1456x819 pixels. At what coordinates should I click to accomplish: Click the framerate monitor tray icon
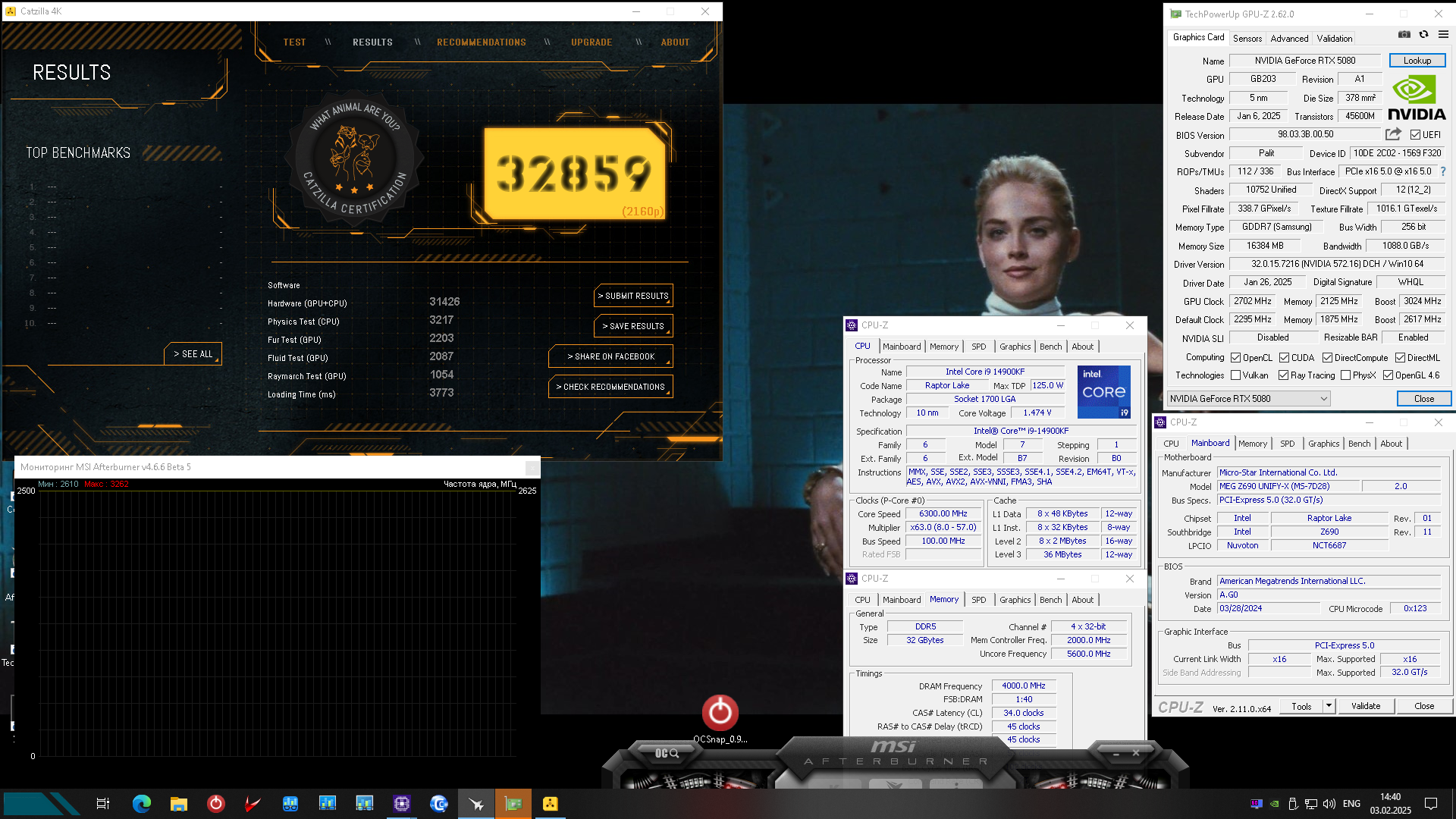(1257, 804)
